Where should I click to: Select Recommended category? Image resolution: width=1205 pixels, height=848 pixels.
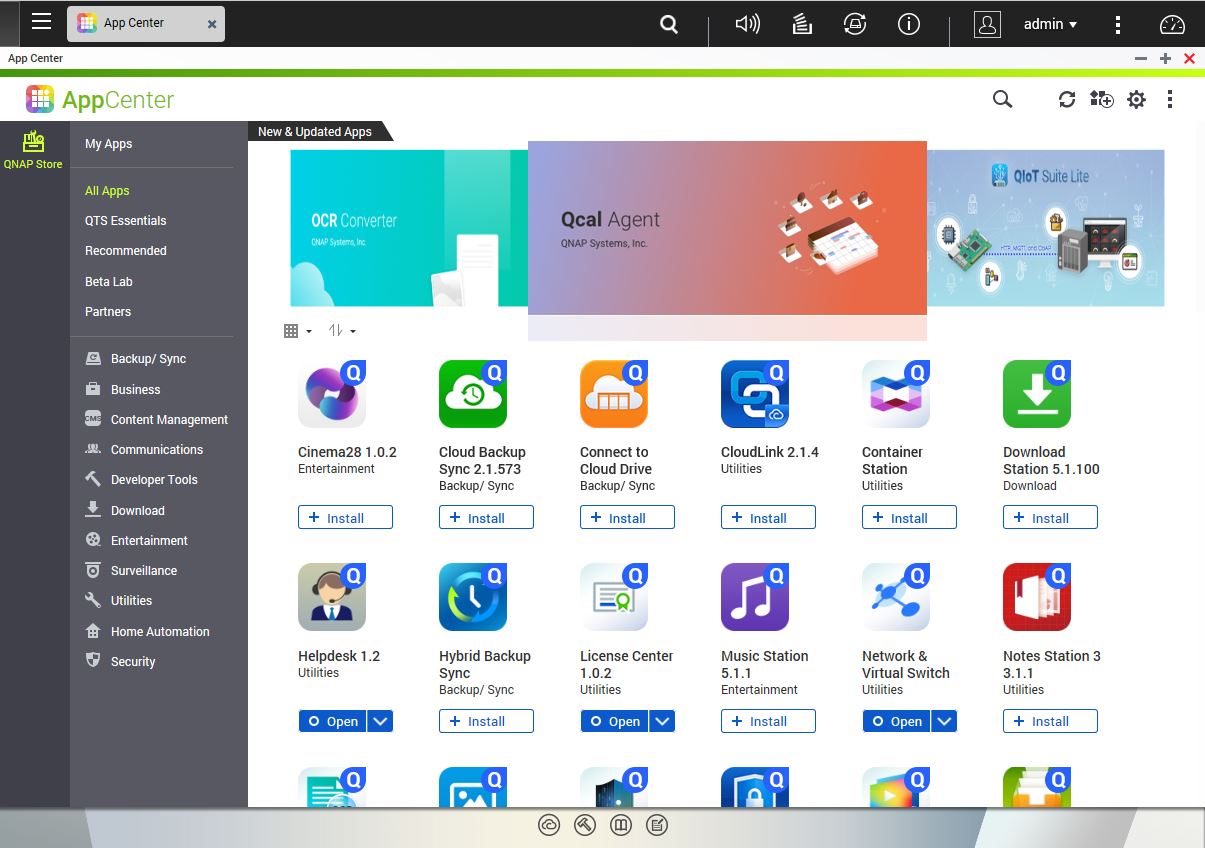pos(126,251)
